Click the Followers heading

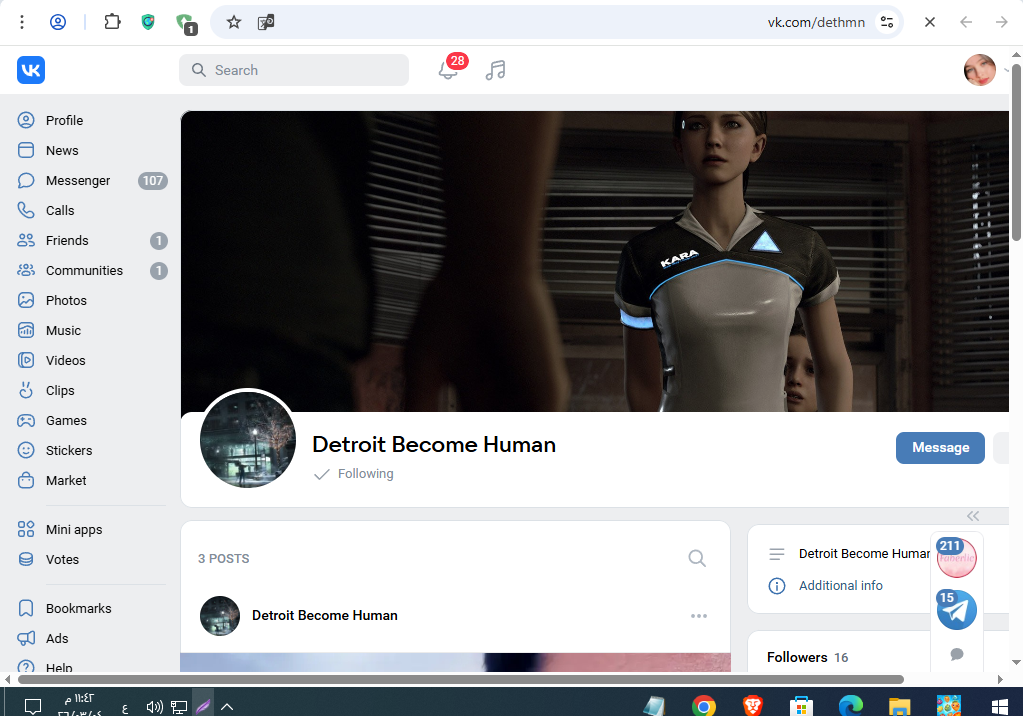click(797, 657)
